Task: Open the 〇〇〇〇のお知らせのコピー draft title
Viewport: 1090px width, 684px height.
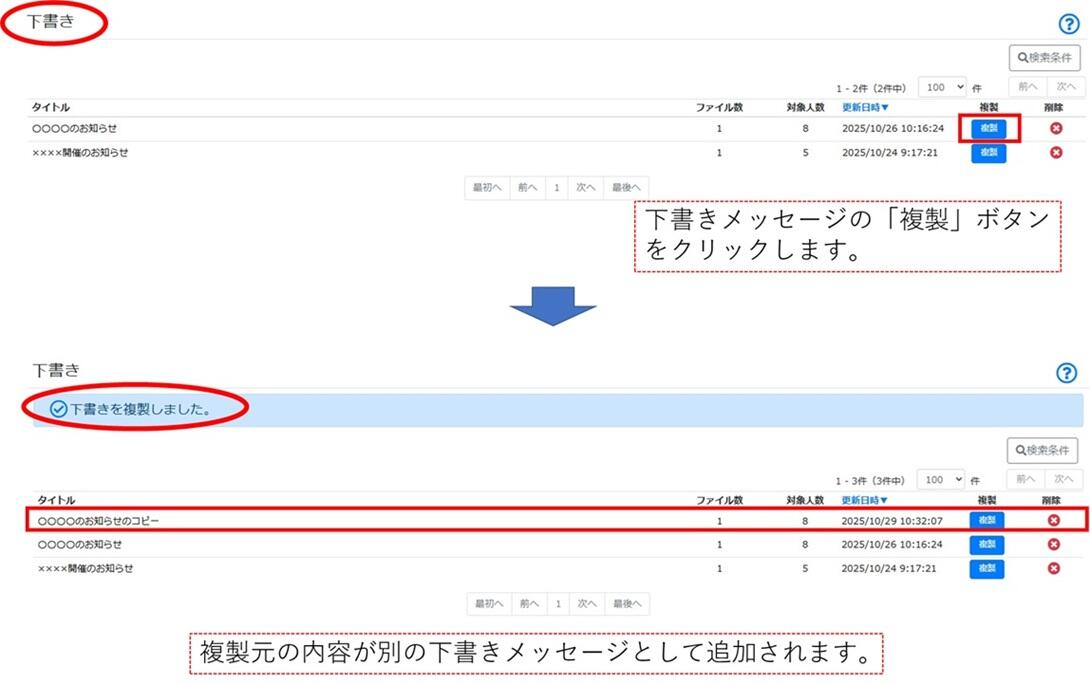Action: 98,521
